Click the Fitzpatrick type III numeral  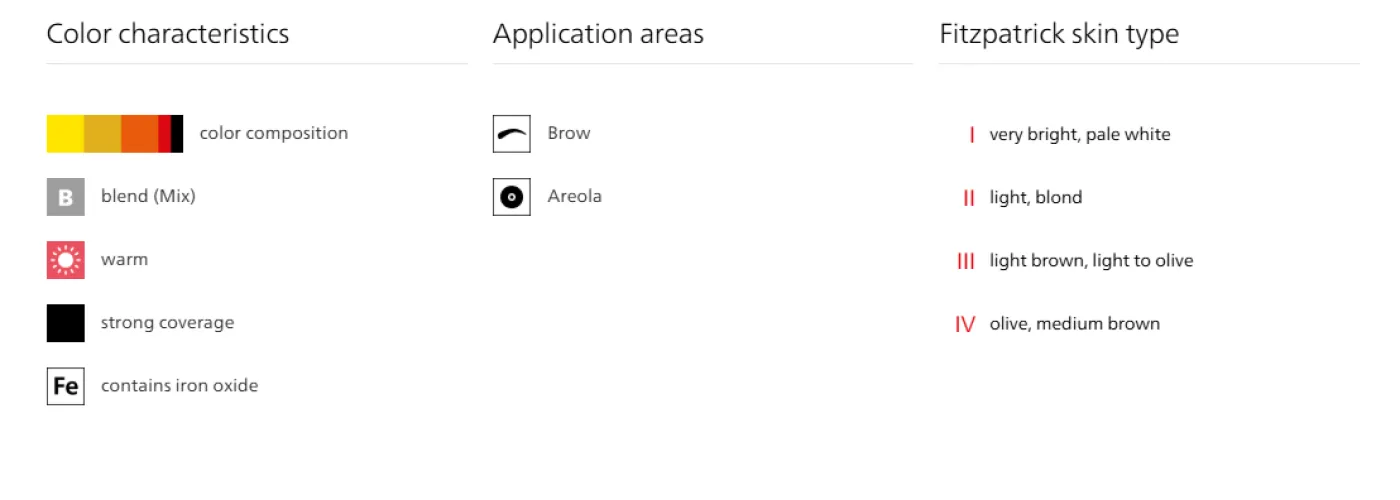(x=966, y=261)
